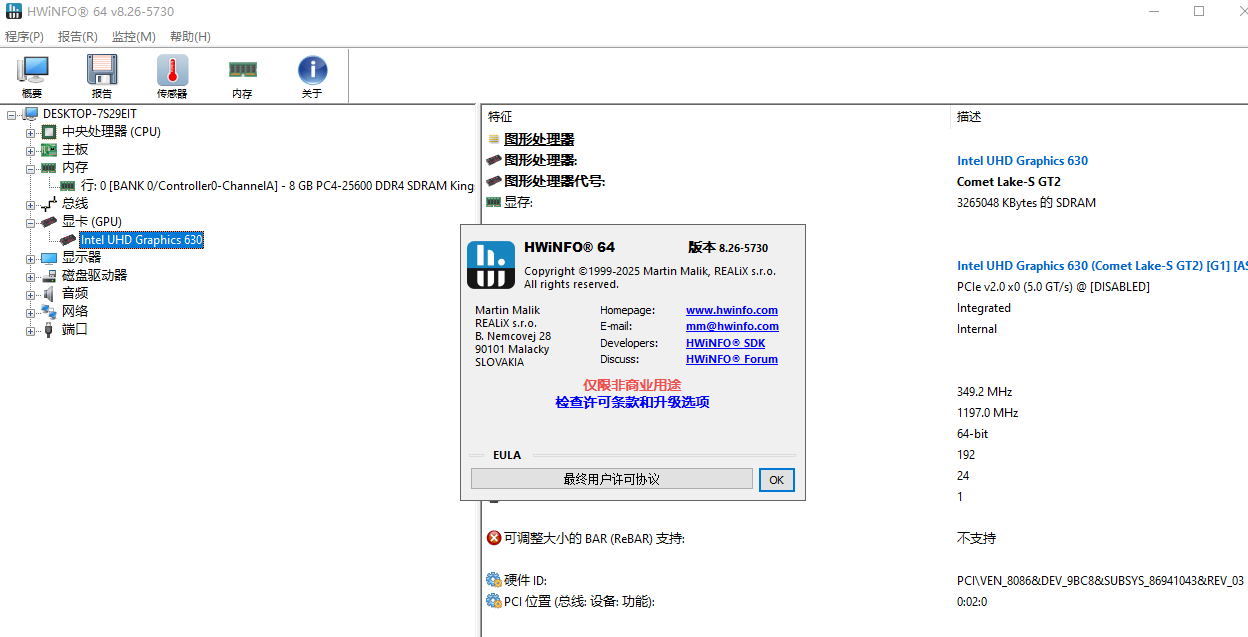
Task: Click PCIe v2.0 x0 DISABLED value
Action: 1053,287
